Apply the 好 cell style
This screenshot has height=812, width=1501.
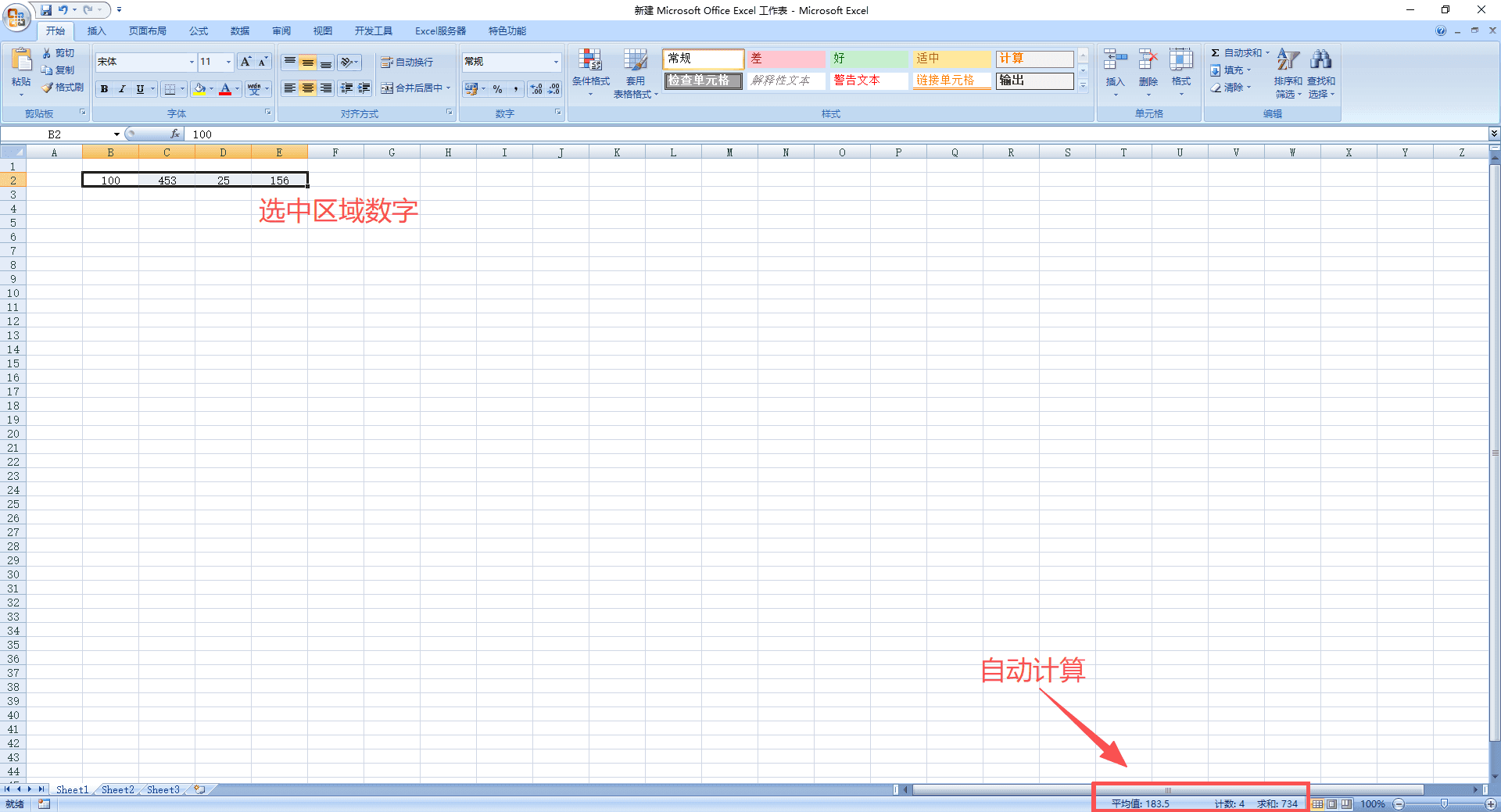coord(869,59)
